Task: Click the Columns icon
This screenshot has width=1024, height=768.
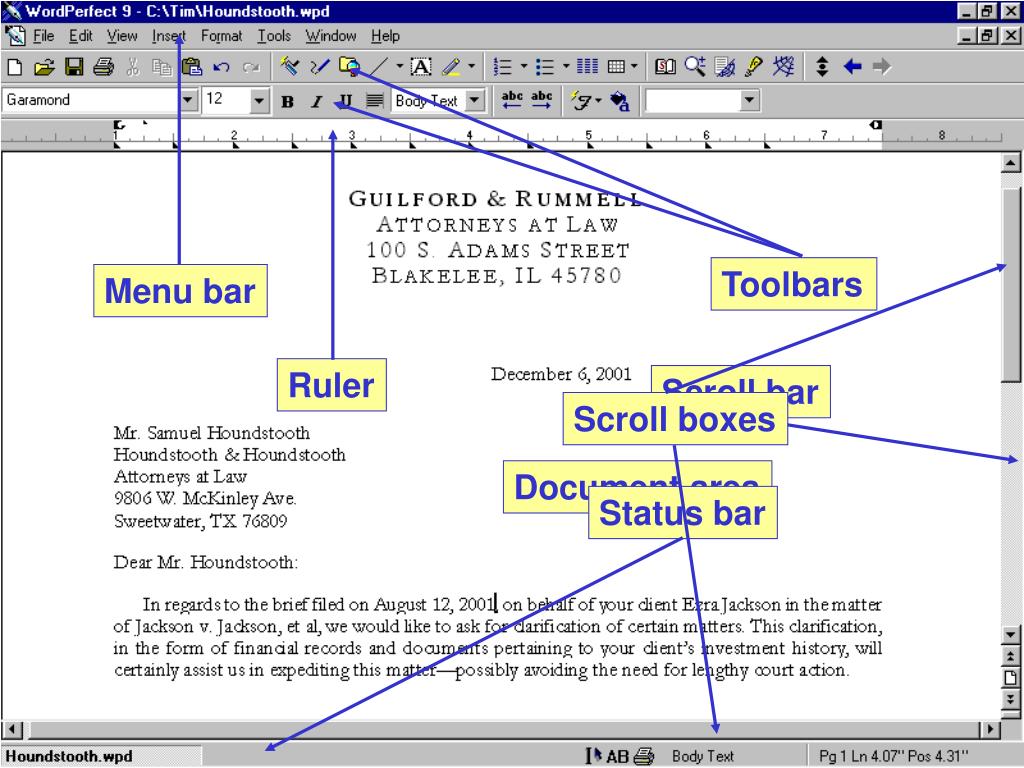Action: (587, 67)
